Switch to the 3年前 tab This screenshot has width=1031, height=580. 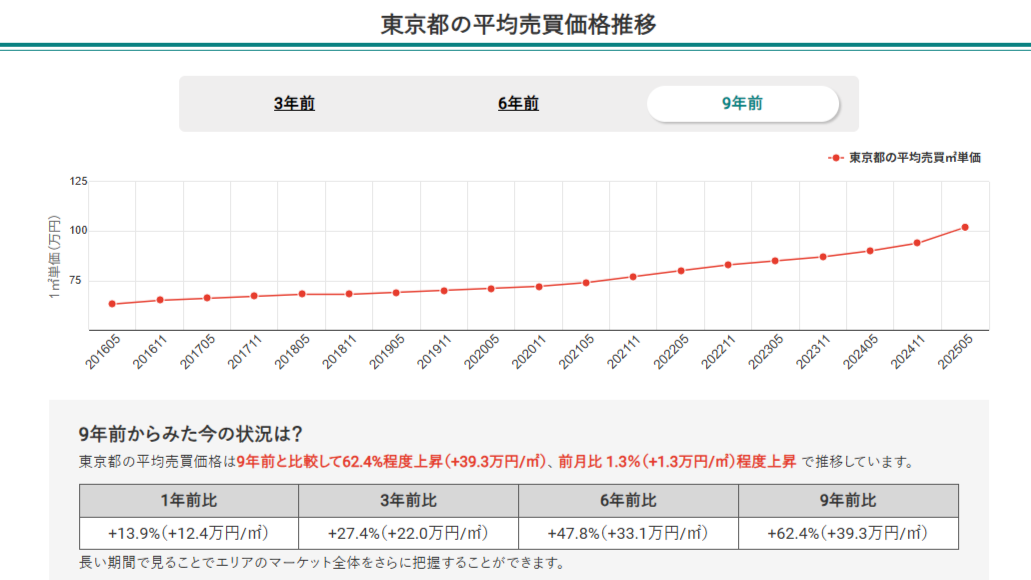click(x=294, y=103)
